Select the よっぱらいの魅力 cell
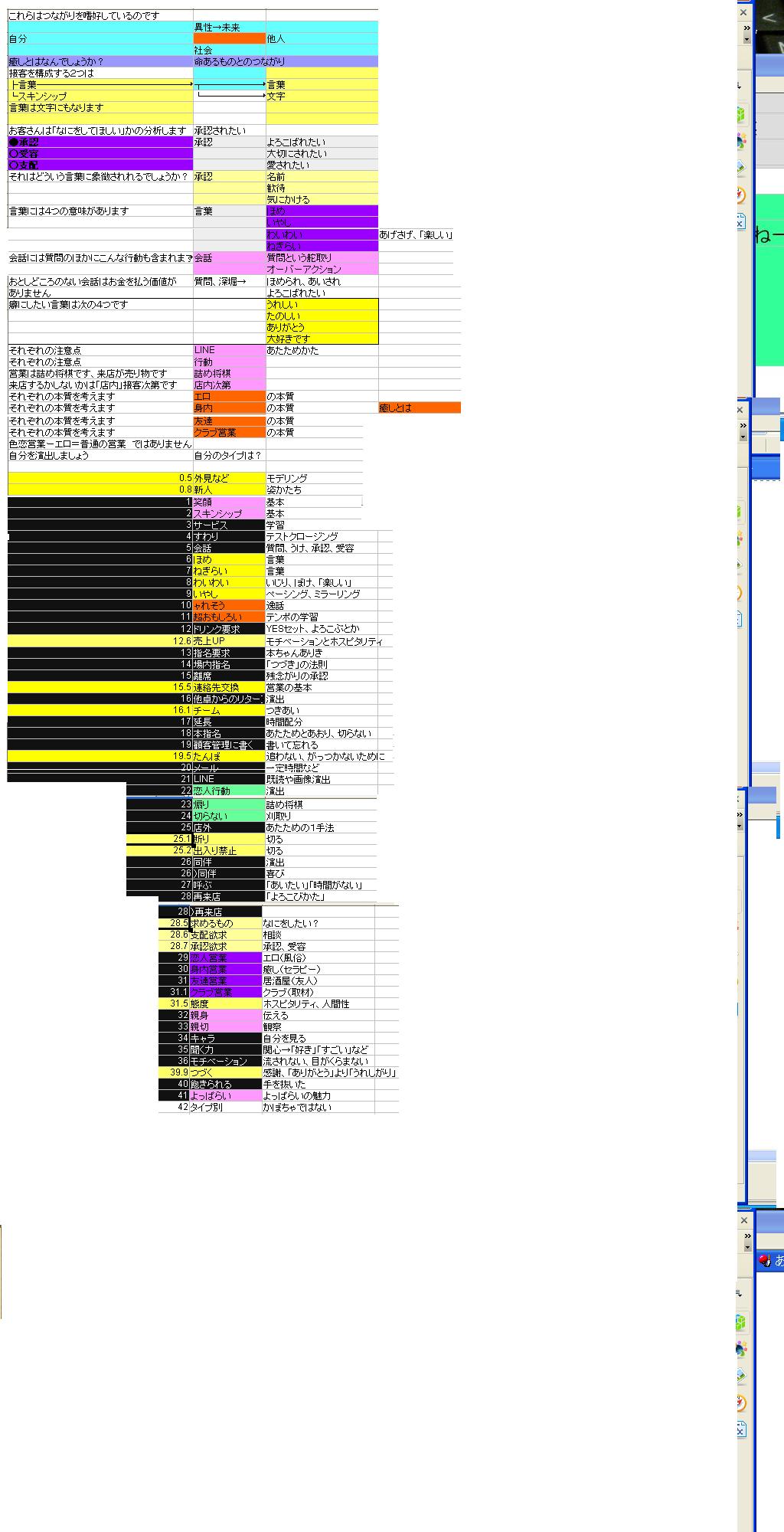 point(318,1095)
